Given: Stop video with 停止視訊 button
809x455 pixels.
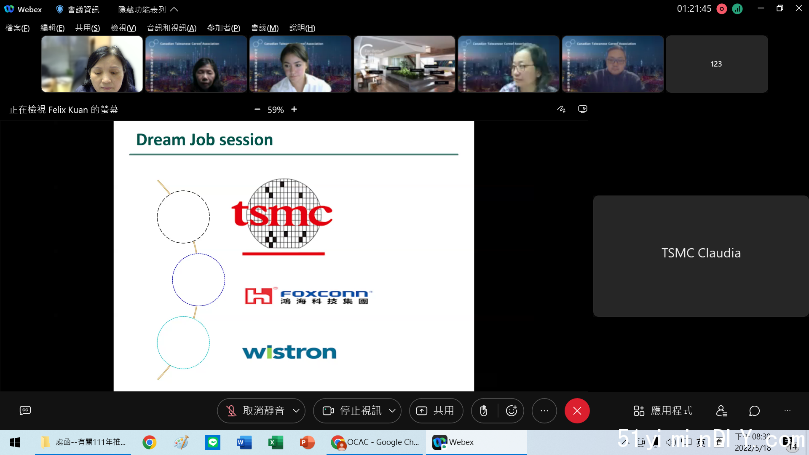Looking at the screenshot, I should pyautogui.click(x=352, y=411).
